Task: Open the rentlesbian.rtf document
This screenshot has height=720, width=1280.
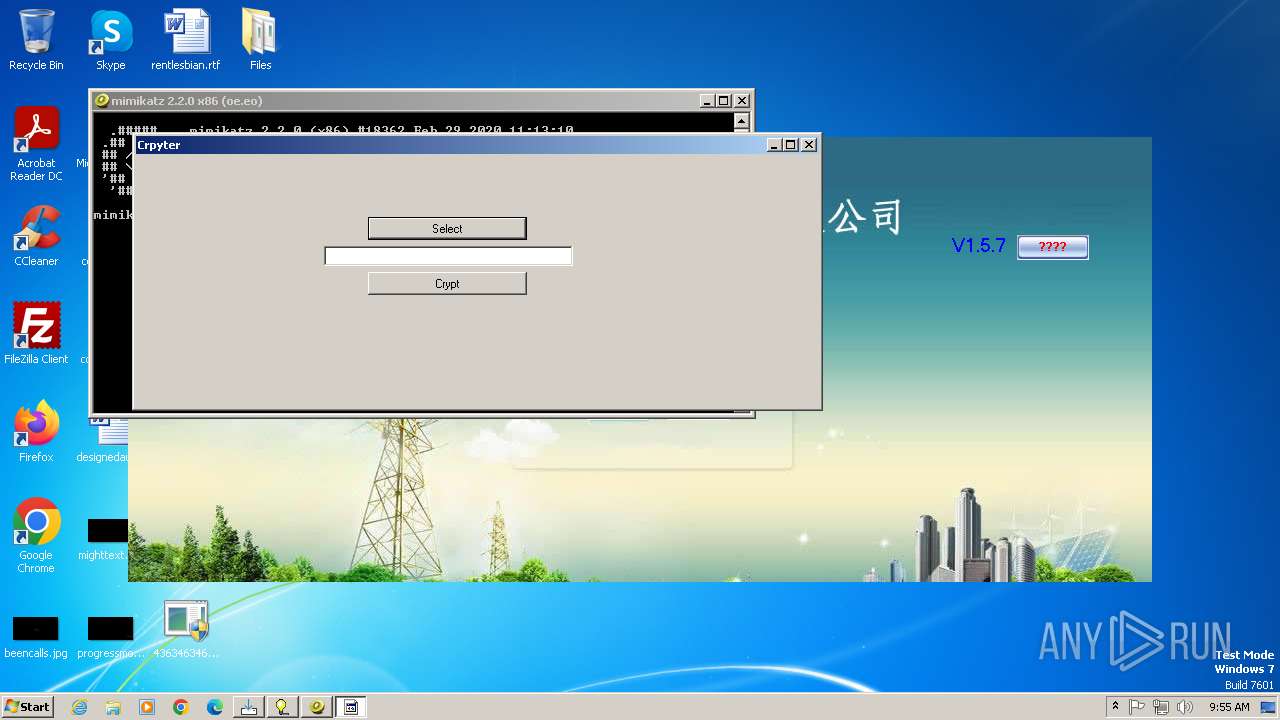Action: click(x=186, y=40)
